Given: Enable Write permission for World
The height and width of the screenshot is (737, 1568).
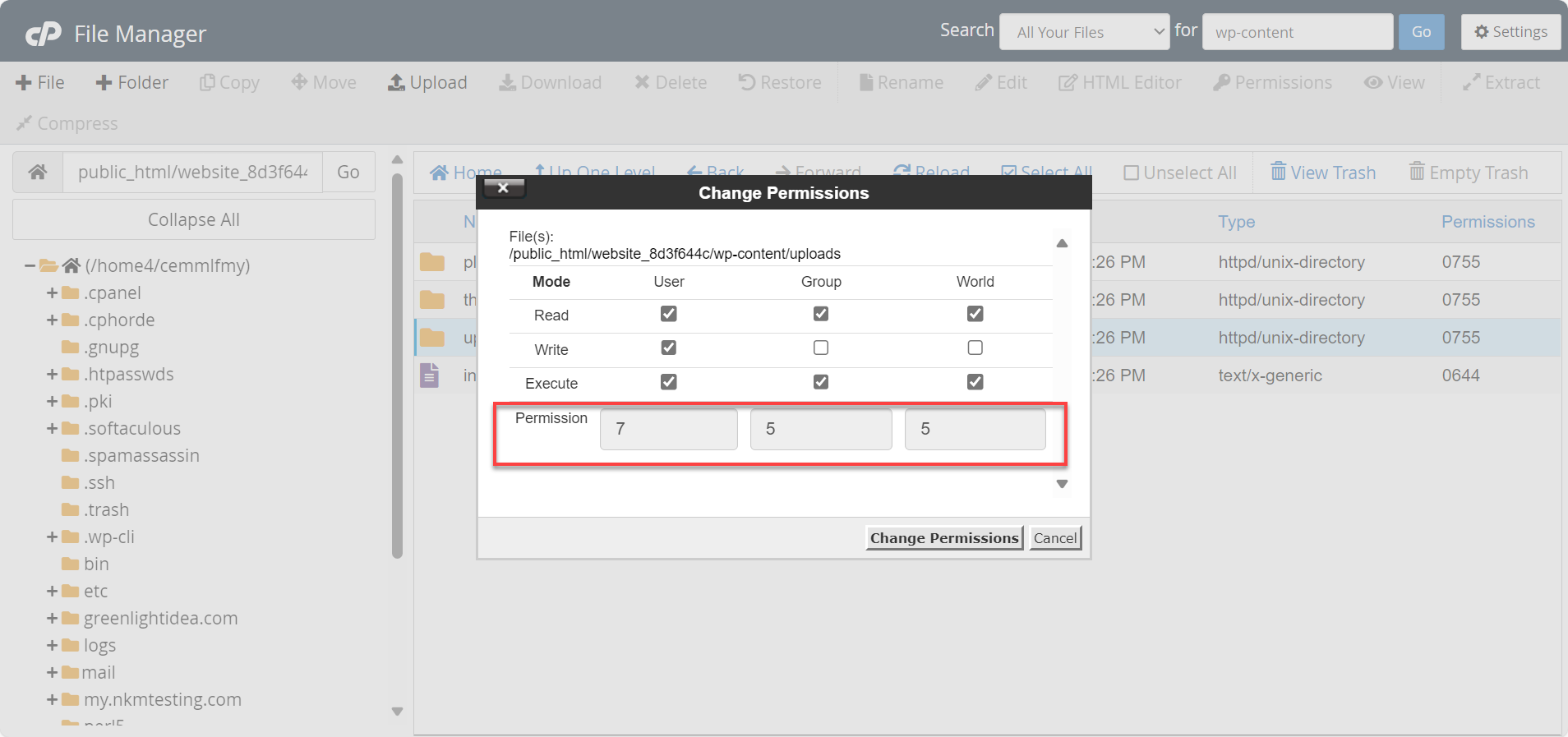Looking at the screenshot, I should 975,348.
